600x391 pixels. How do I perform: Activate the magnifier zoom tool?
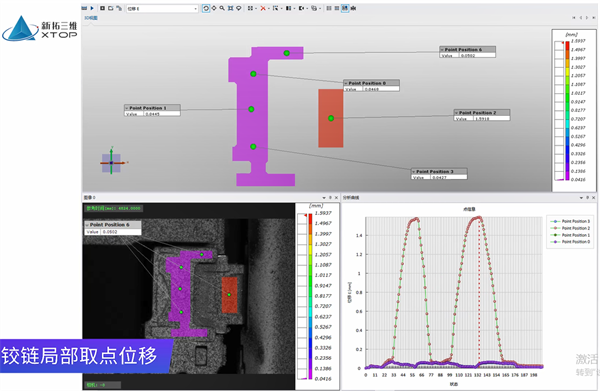coord(222,8)
